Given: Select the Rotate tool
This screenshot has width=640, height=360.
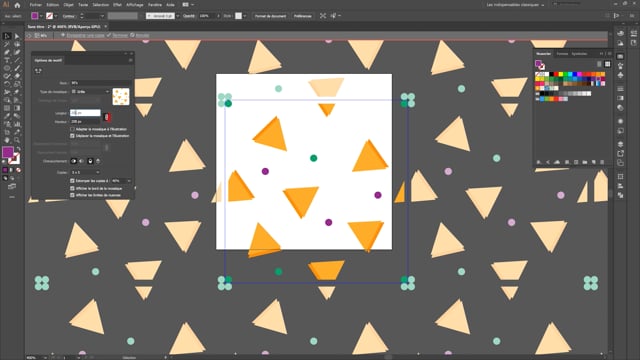Looking at the screenshot, I should coord(7,84).
